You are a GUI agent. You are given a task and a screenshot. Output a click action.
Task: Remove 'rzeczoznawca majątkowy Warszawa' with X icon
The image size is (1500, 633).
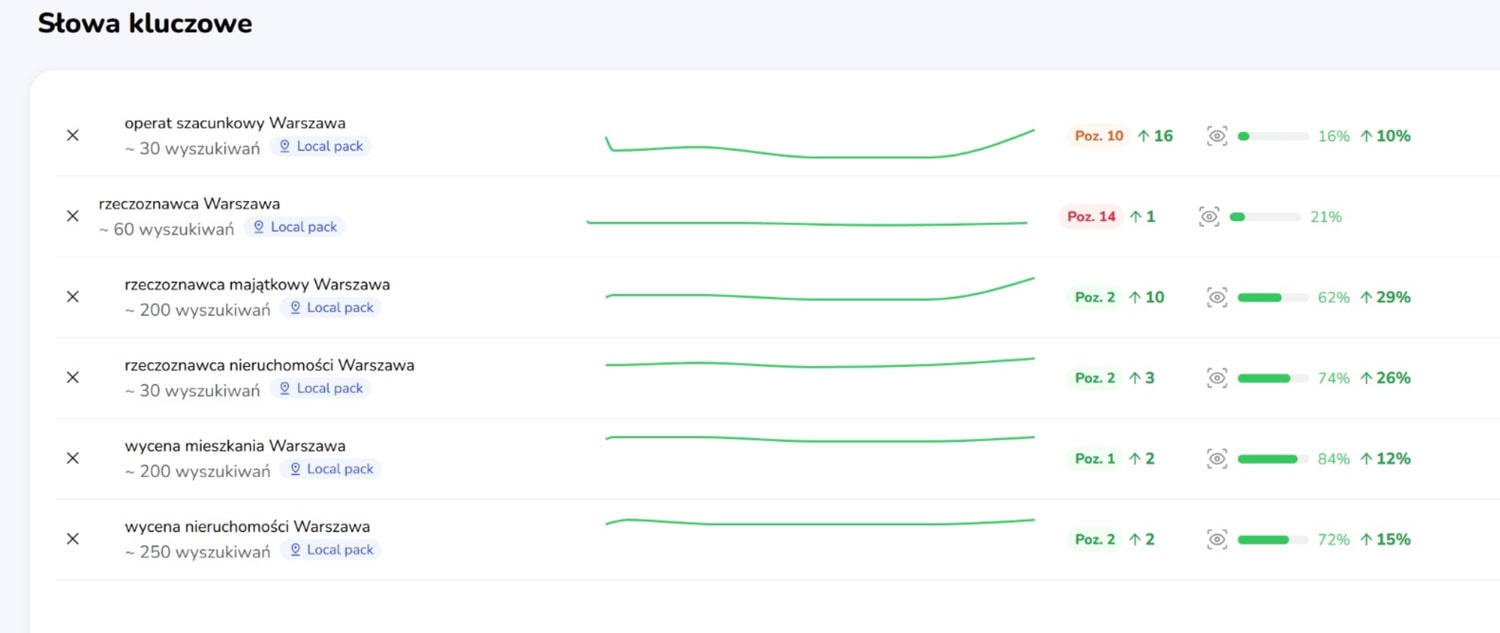pyautogui.click(x=72, y=296)
